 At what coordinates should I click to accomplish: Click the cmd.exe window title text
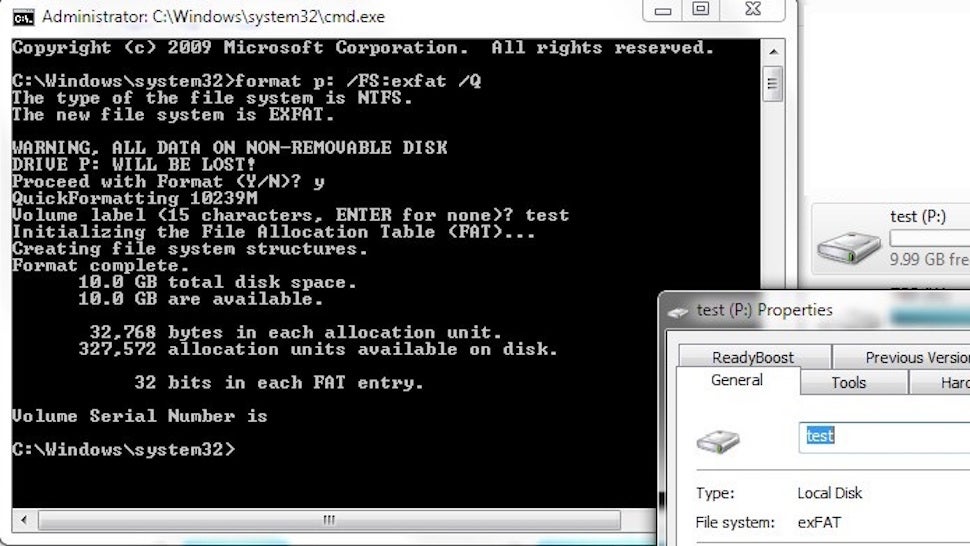point(213,17)
